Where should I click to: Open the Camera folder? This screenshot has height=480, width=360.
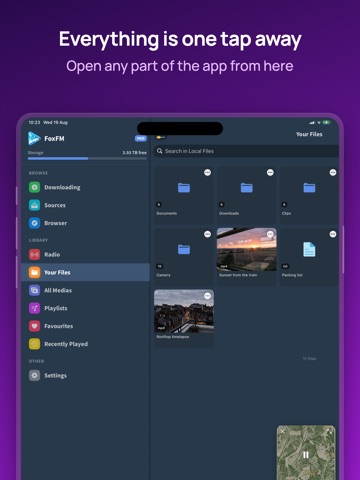click(x=184, y=257)
